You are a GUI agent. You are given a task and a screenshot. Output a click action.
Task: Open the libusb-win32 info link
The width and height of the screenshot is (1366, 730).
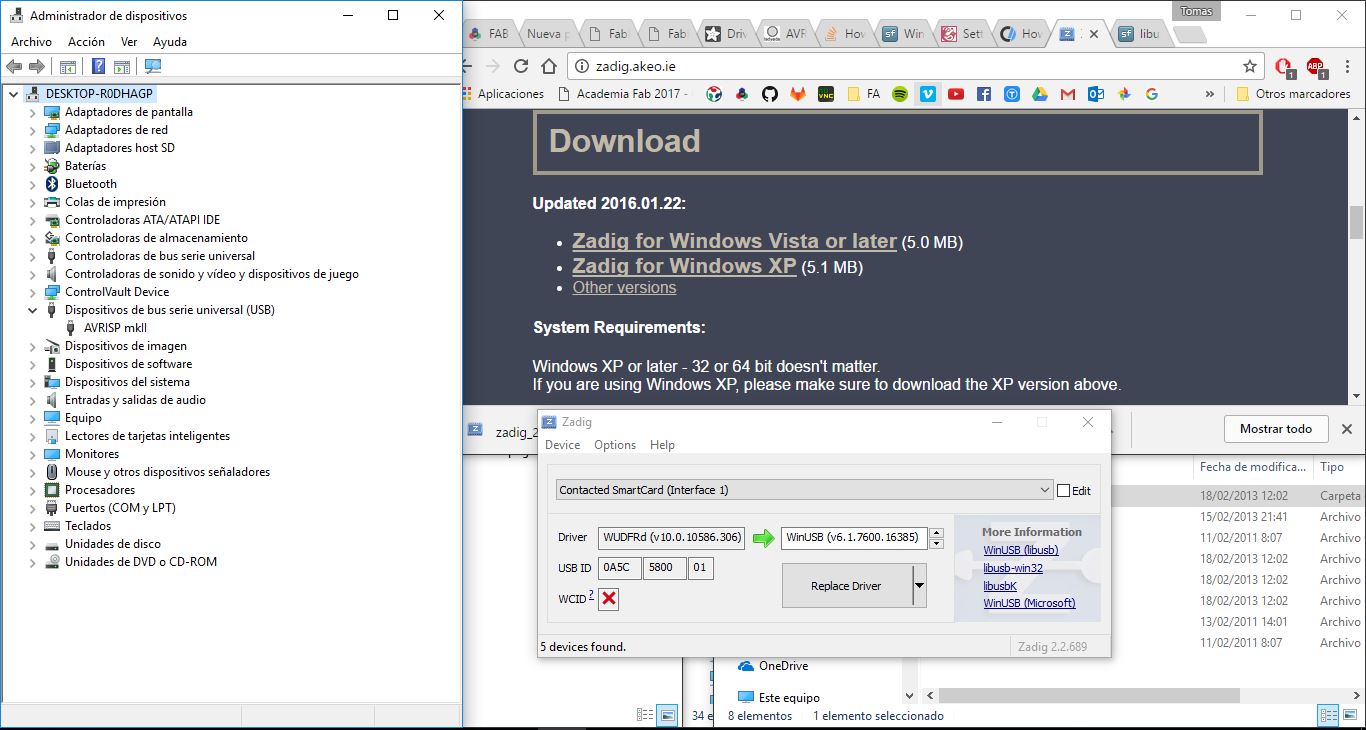[1013, 568]
